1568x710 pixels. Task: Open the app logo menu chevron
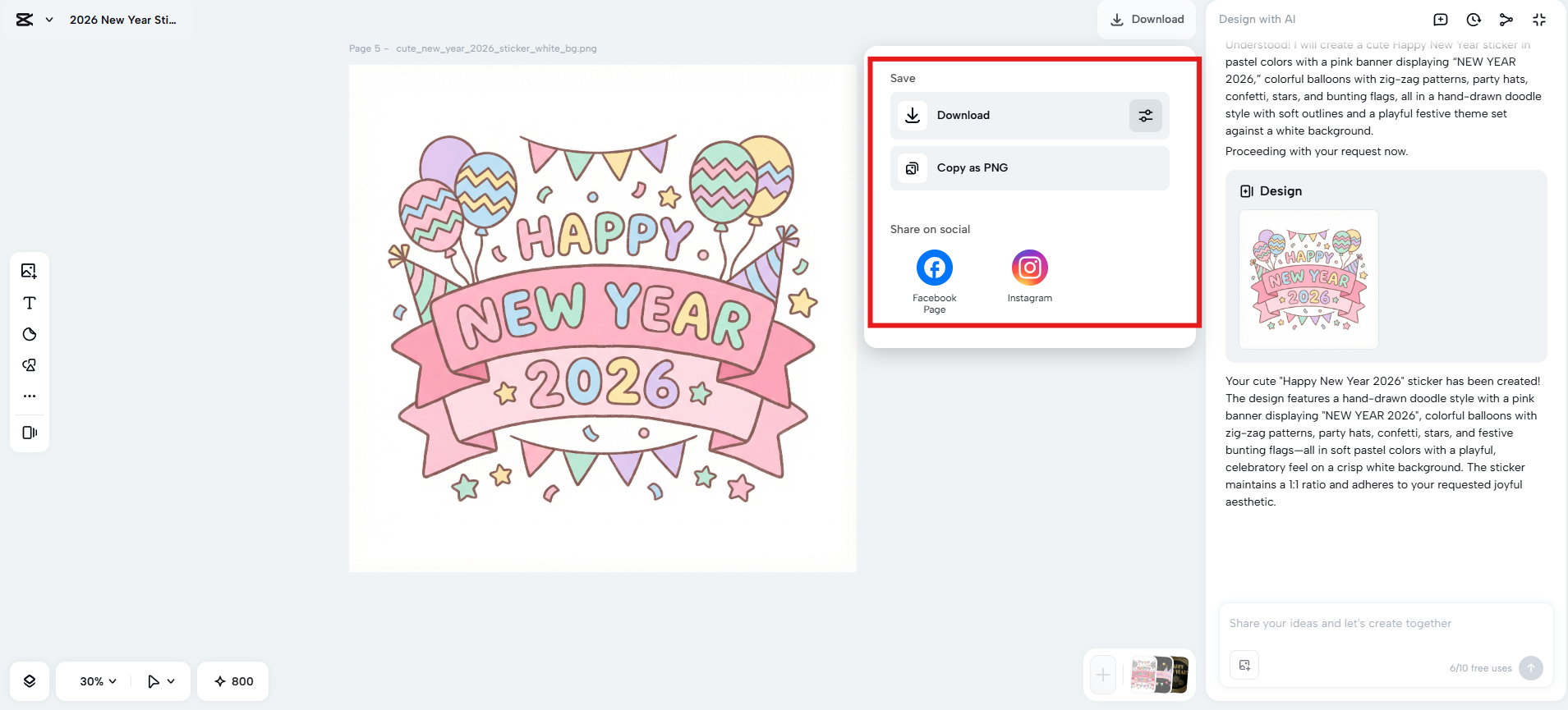click(49, 20)
